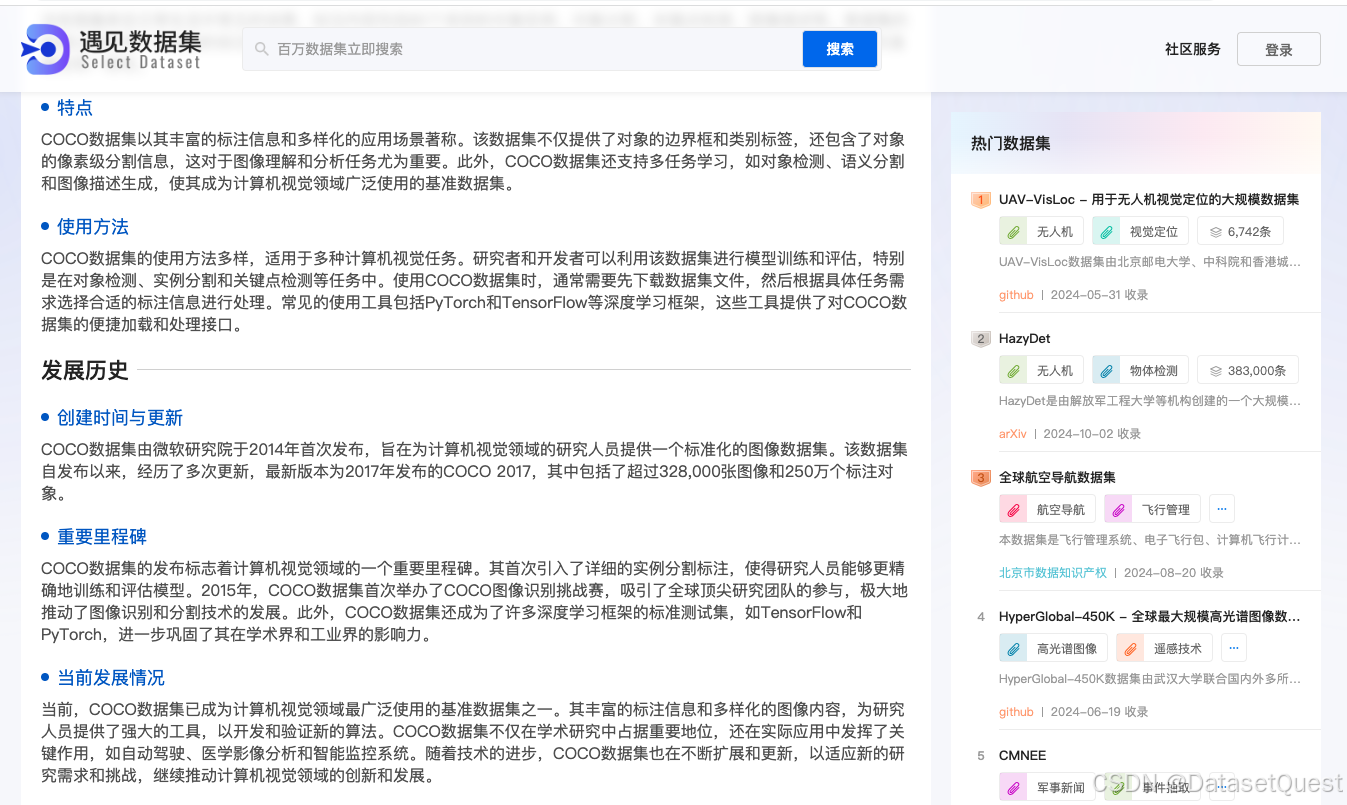Viewport: 1347px width, 805px height.
Task: Open the 全球航空导航数据集 title link
Action: pos(1057,477)
